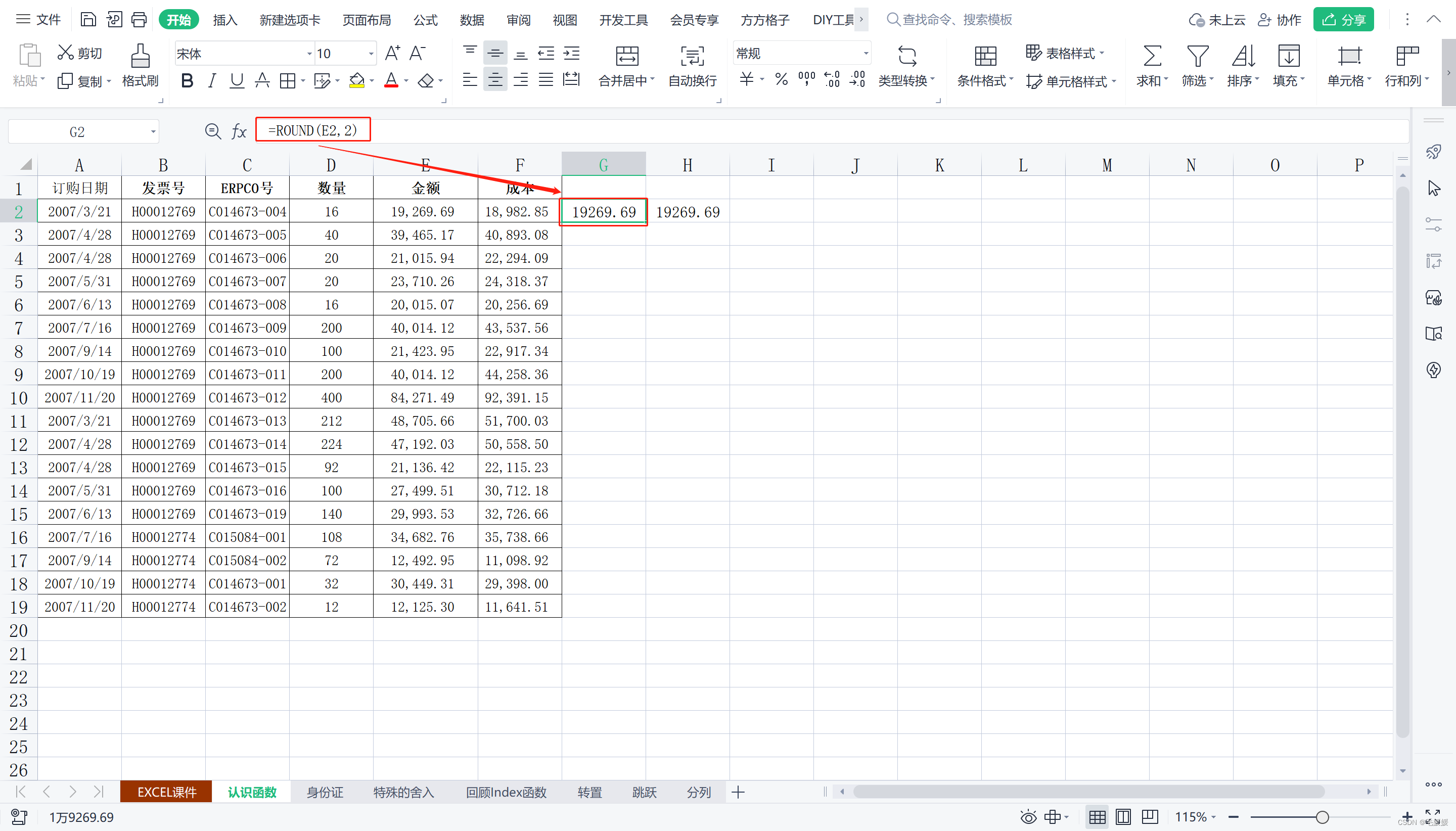Toggle align right button
The image size is (1456, 831).
pos(521,79)
